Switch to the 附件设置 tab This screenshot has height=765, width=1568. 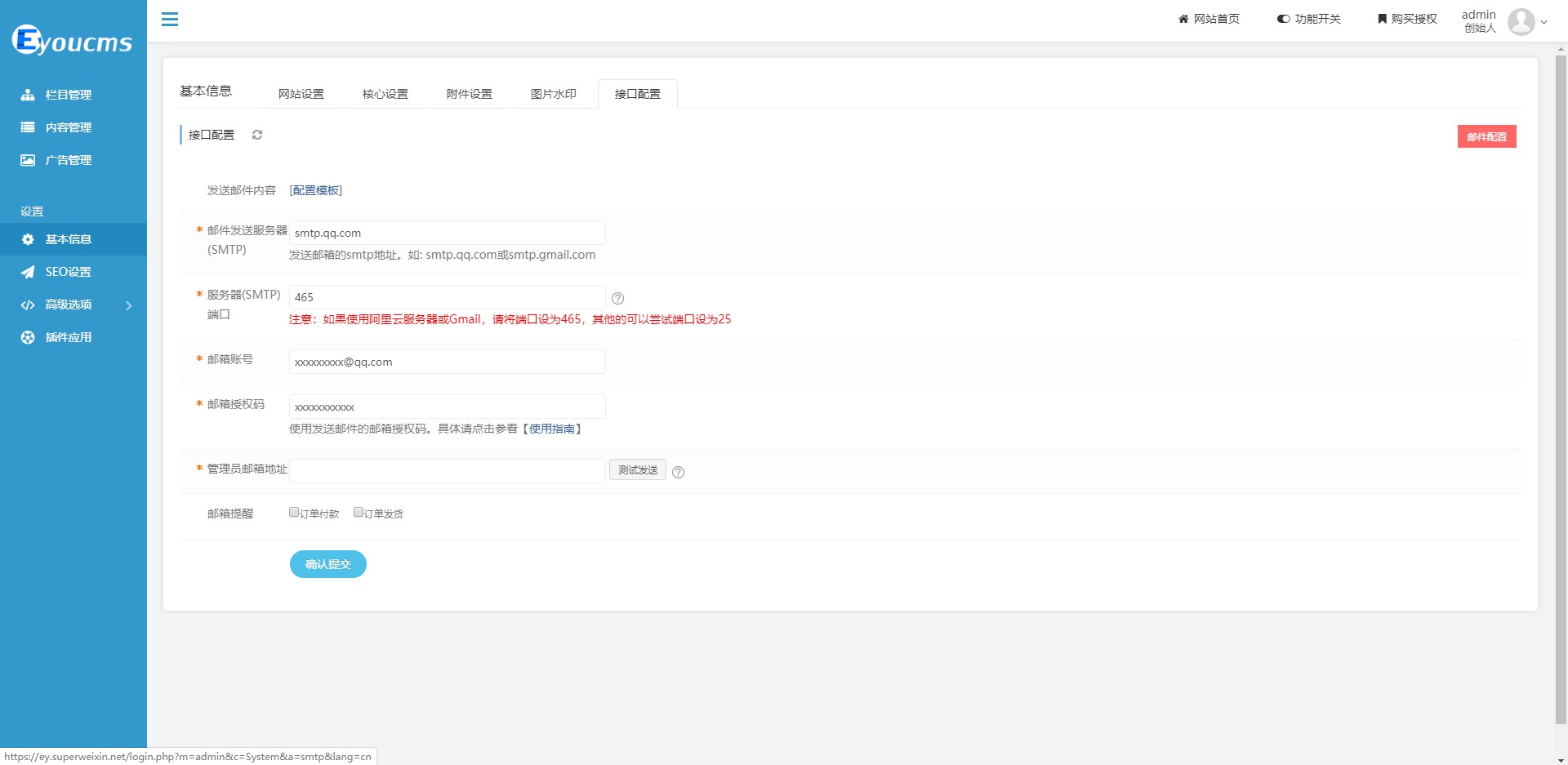(x=470, y=94)
